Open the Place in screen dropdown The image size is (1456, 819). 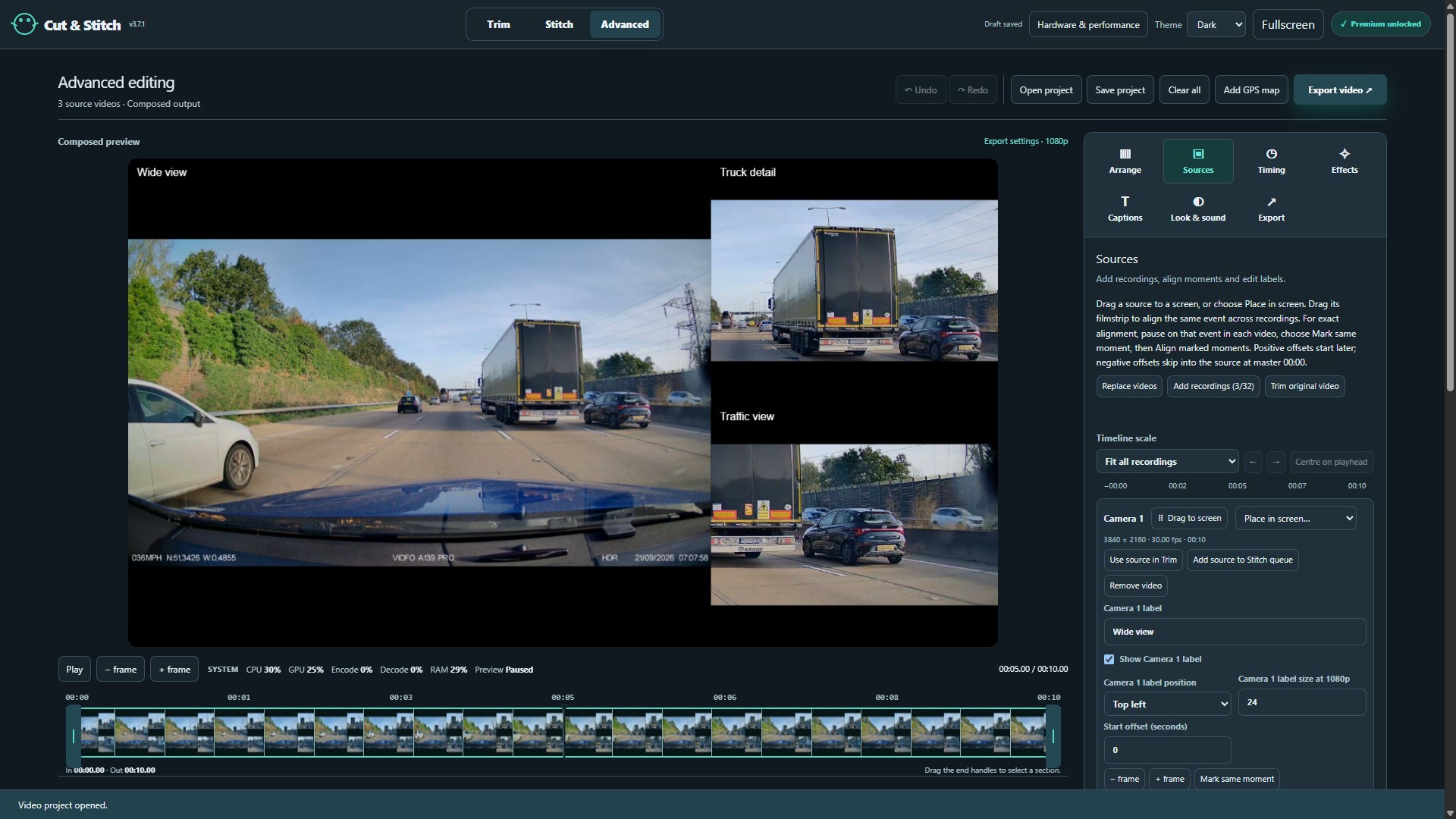(1295, 519)
